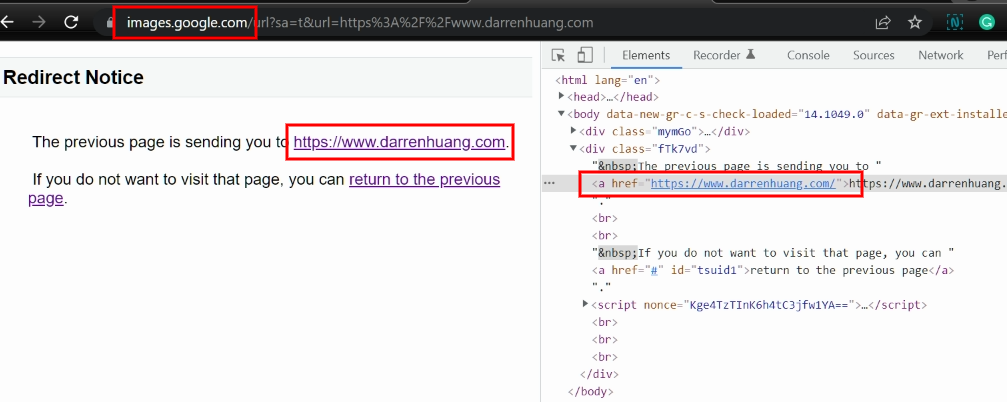Activate the DevTools element inspector tool
1007x402 pixels.
(559, 55)
